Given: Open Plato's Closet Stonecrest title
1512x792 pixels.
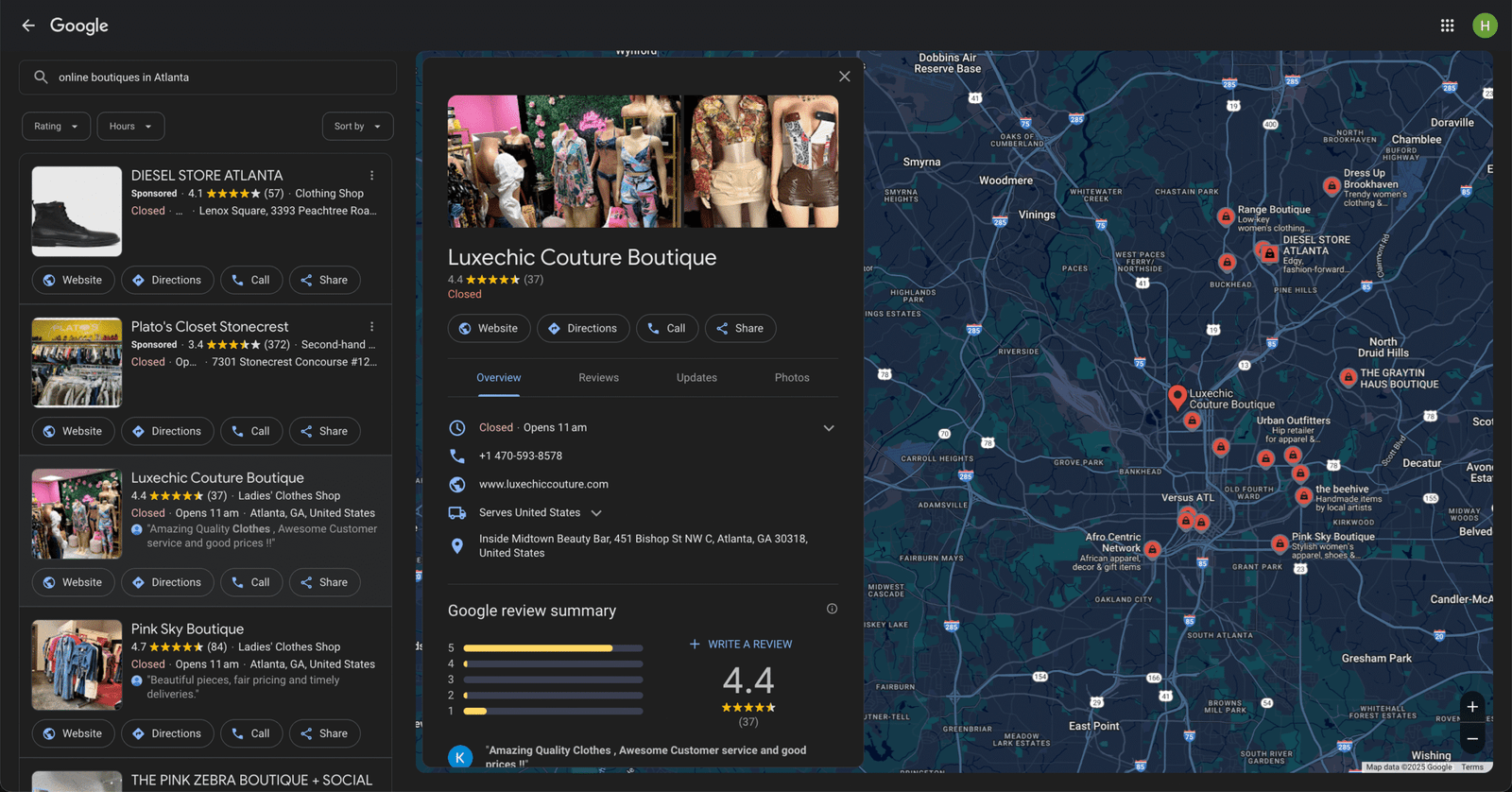Looking at the screenshot, I should [x=210, y=327].
